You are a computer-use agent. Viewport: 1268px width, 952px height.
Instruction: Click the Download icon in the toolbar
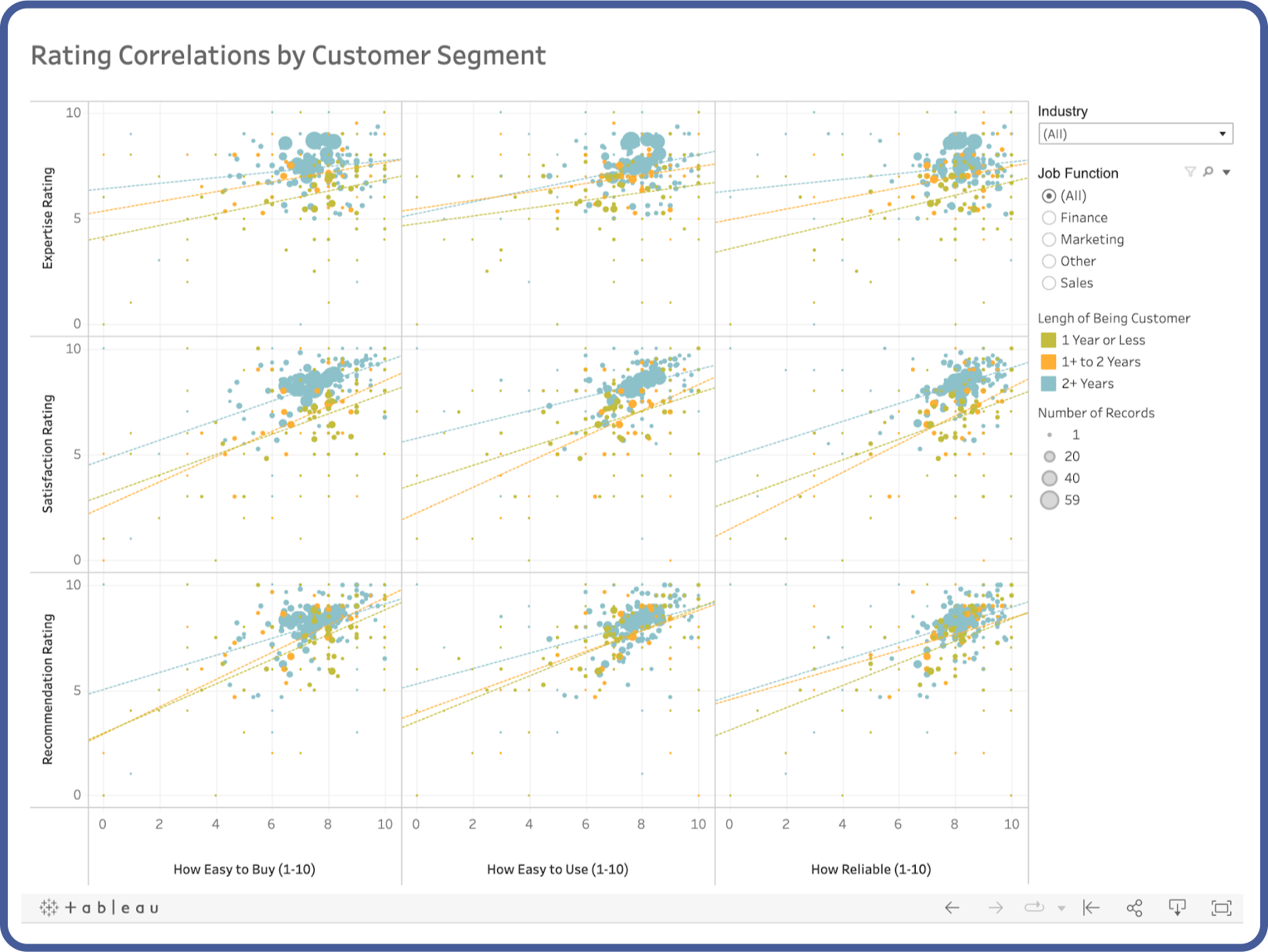[1179, 908]
